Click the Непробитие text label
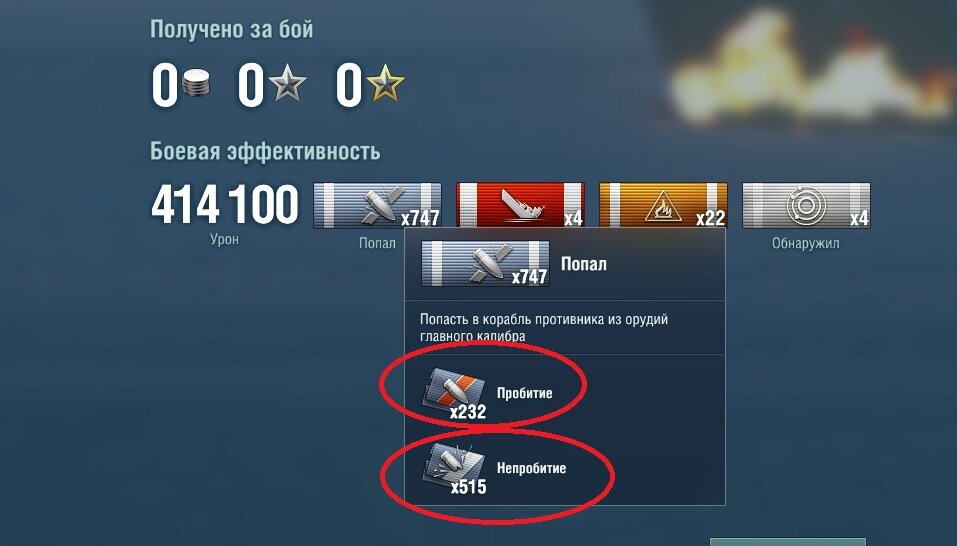 (x=531, y=468)
